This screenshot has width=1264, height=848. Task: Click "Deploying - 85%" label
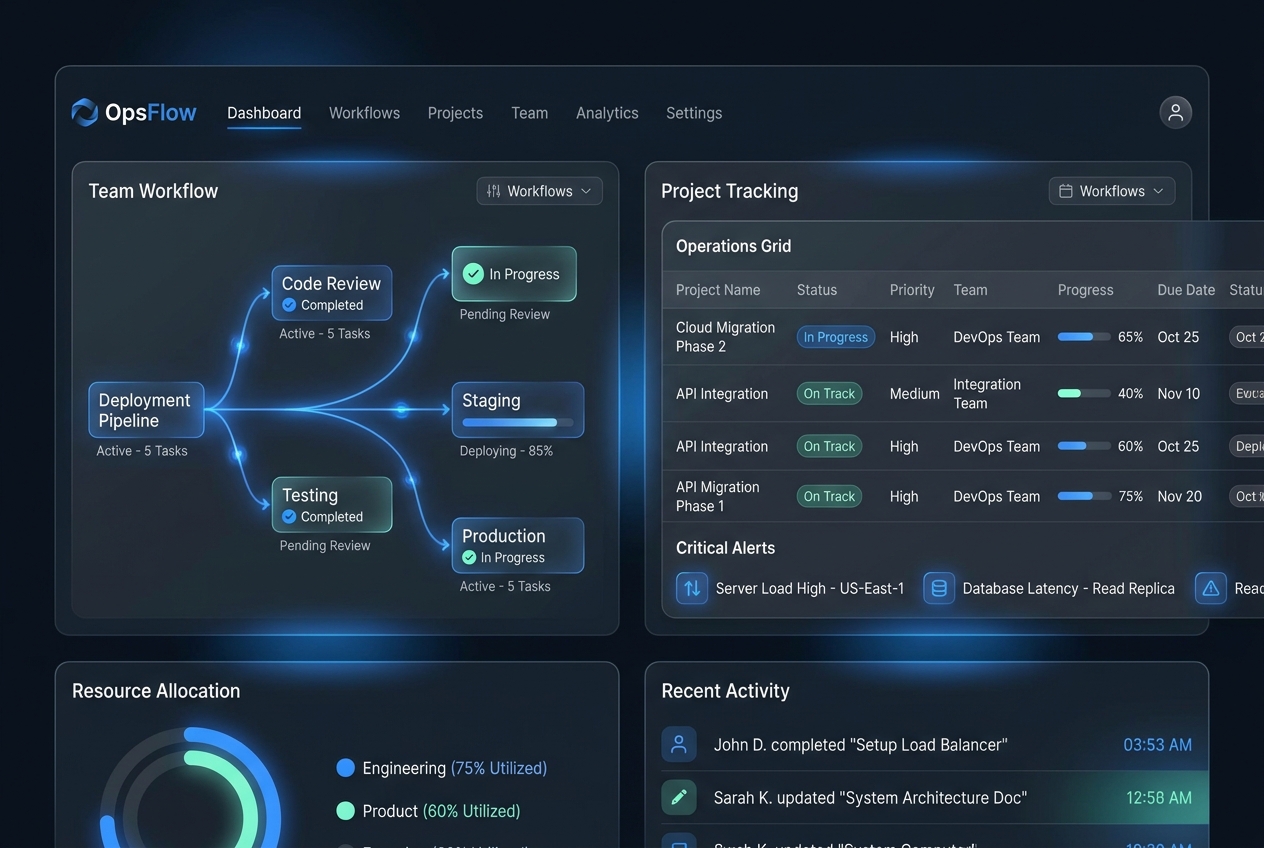506,451
